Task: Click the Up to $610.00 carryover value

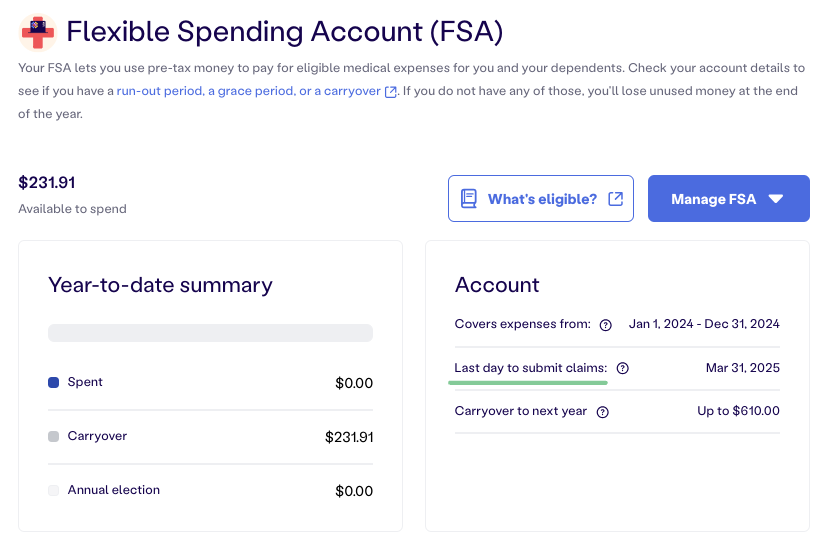Action: click(x=738, y=411)
